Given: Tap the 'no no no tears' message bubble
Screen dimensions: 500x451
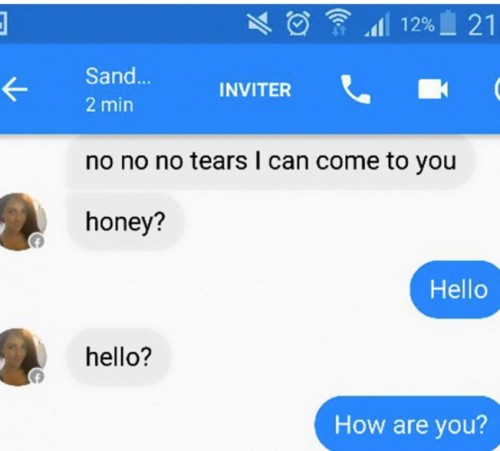Looking at the screenshot, I should [x=270, y=162].
